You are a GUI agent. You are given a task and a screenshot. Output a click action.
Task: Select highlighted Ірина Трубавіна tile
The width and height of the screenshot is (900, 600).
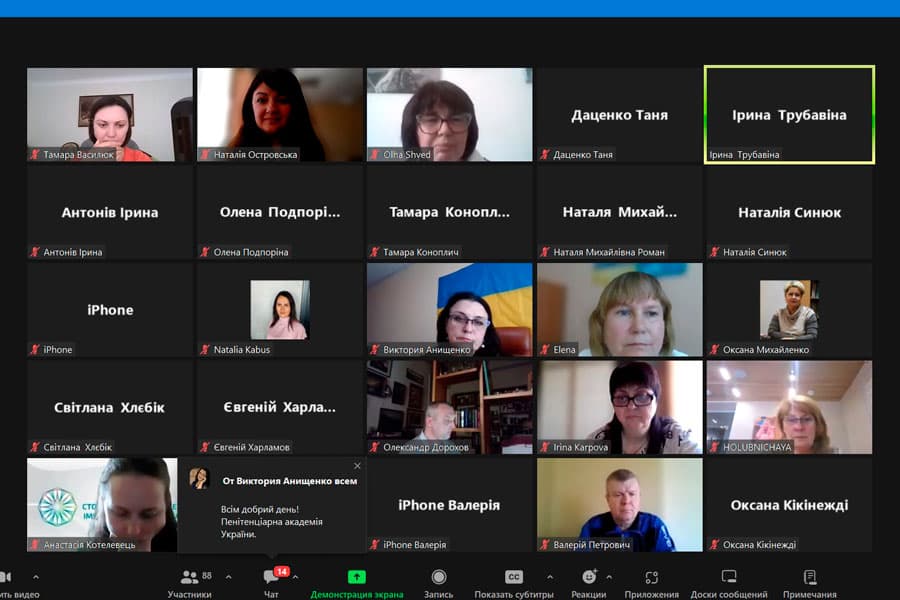point(789,114)
